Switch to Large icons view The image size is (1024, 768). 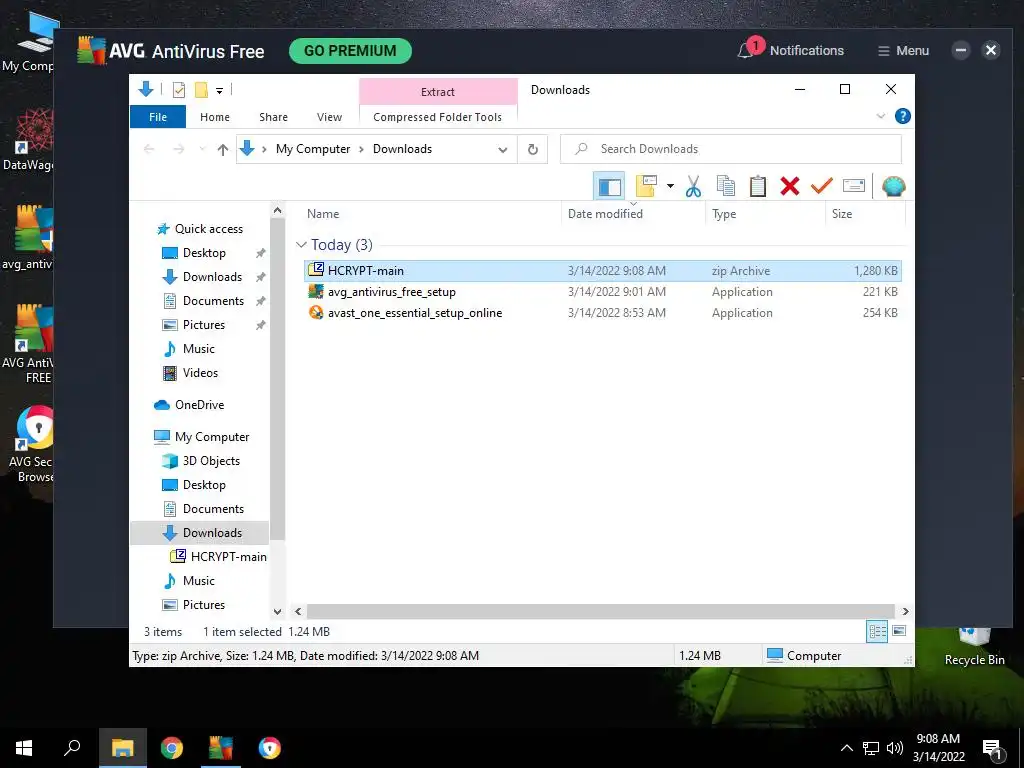899,632
